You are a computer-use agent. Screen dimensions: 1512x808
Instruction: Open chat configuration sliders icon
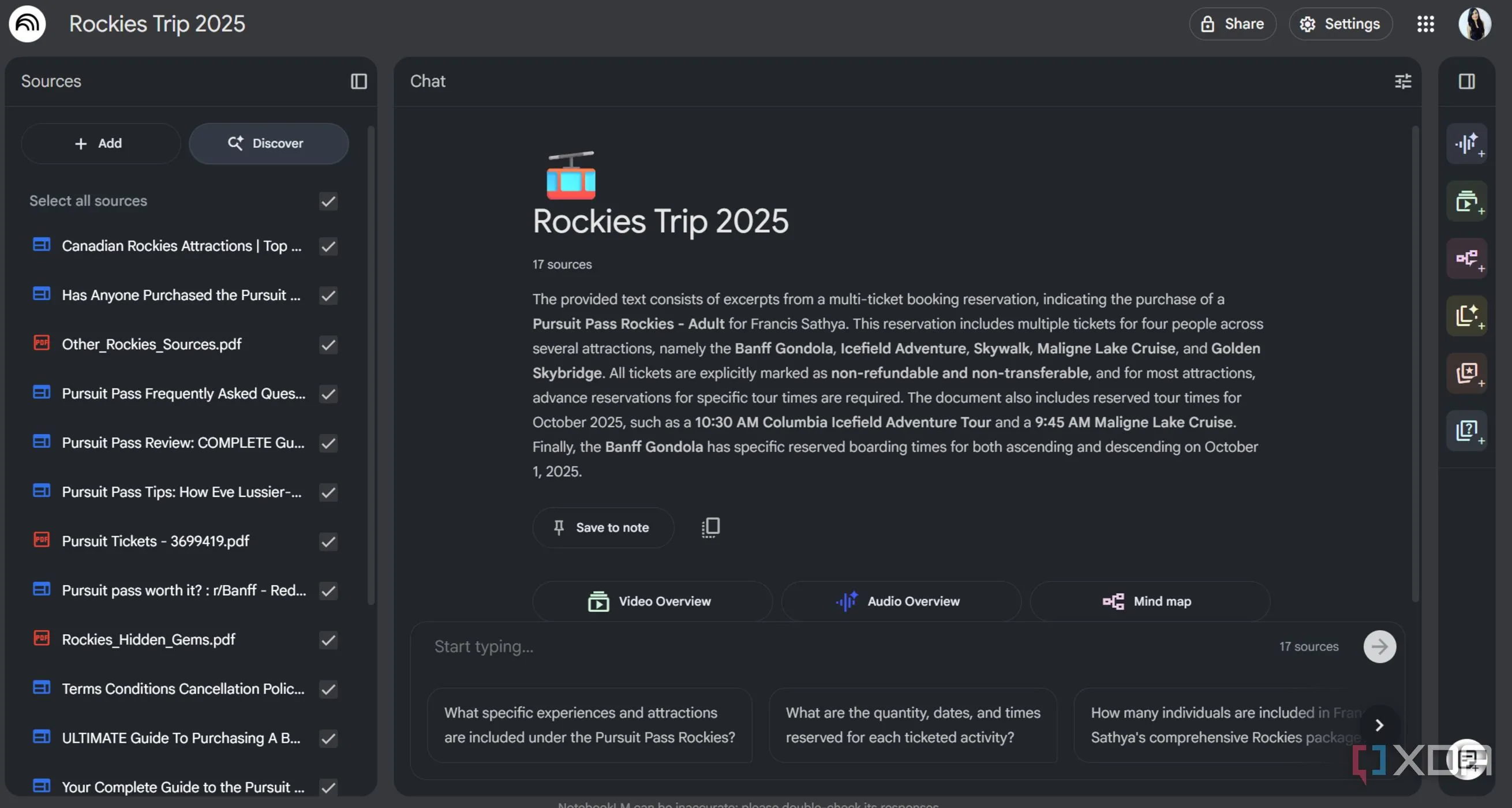click(x=1402, y=81)
